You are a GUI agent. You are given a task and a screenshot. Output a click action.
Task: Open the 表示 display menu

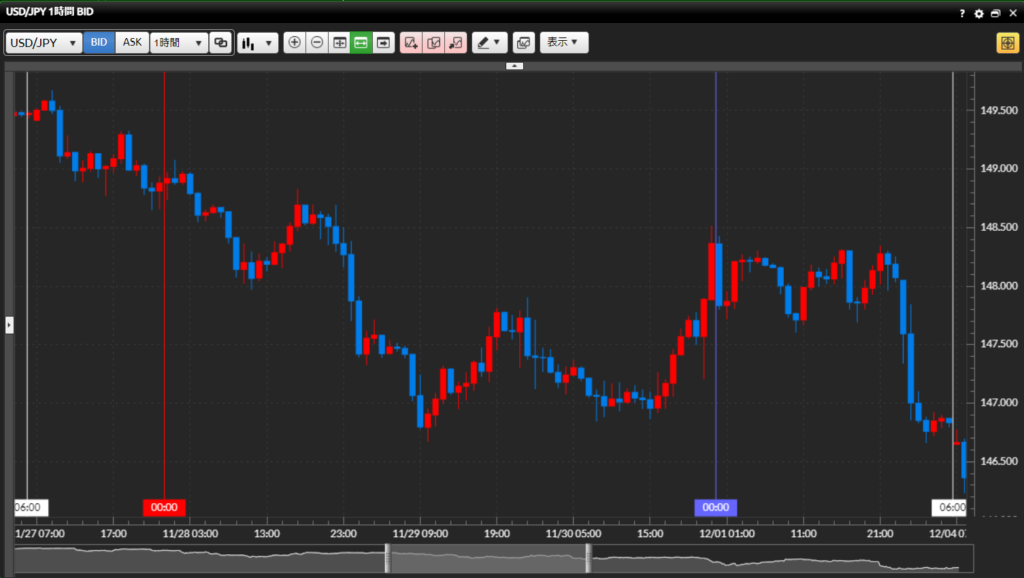[564, 43]
